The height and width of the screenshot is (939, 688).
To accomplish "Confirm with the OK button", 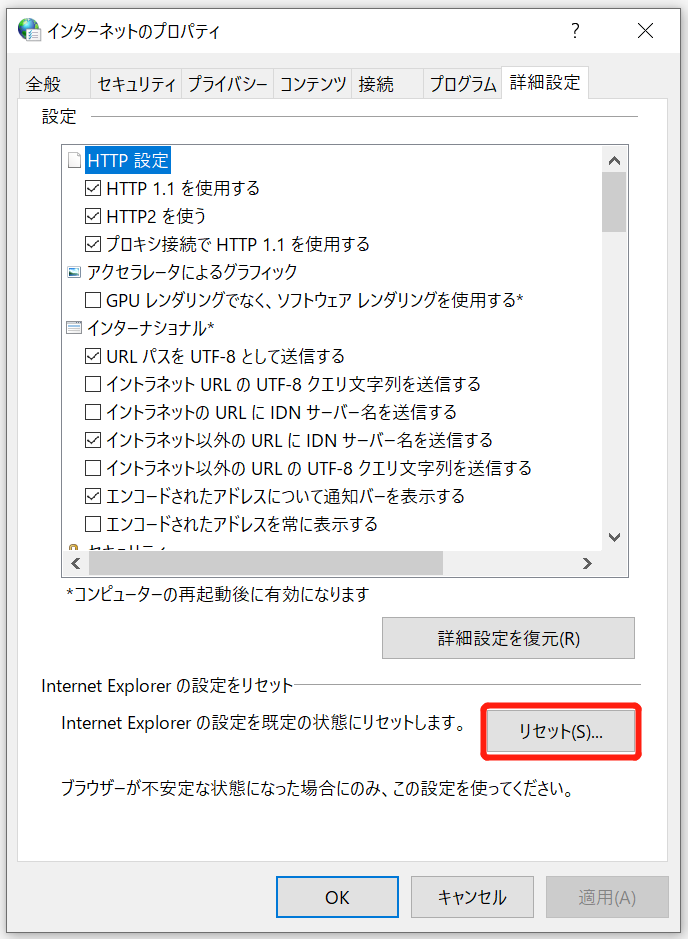I will click(x=337, y=897).
